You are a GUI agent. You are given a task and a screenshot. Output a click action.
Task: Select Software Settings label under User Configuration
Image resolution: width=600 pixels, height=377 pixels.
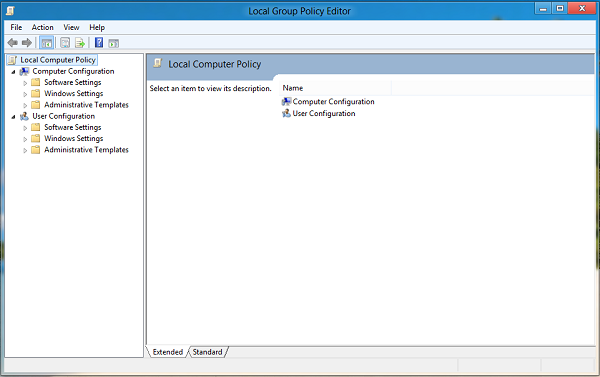(x=73, y=127)
